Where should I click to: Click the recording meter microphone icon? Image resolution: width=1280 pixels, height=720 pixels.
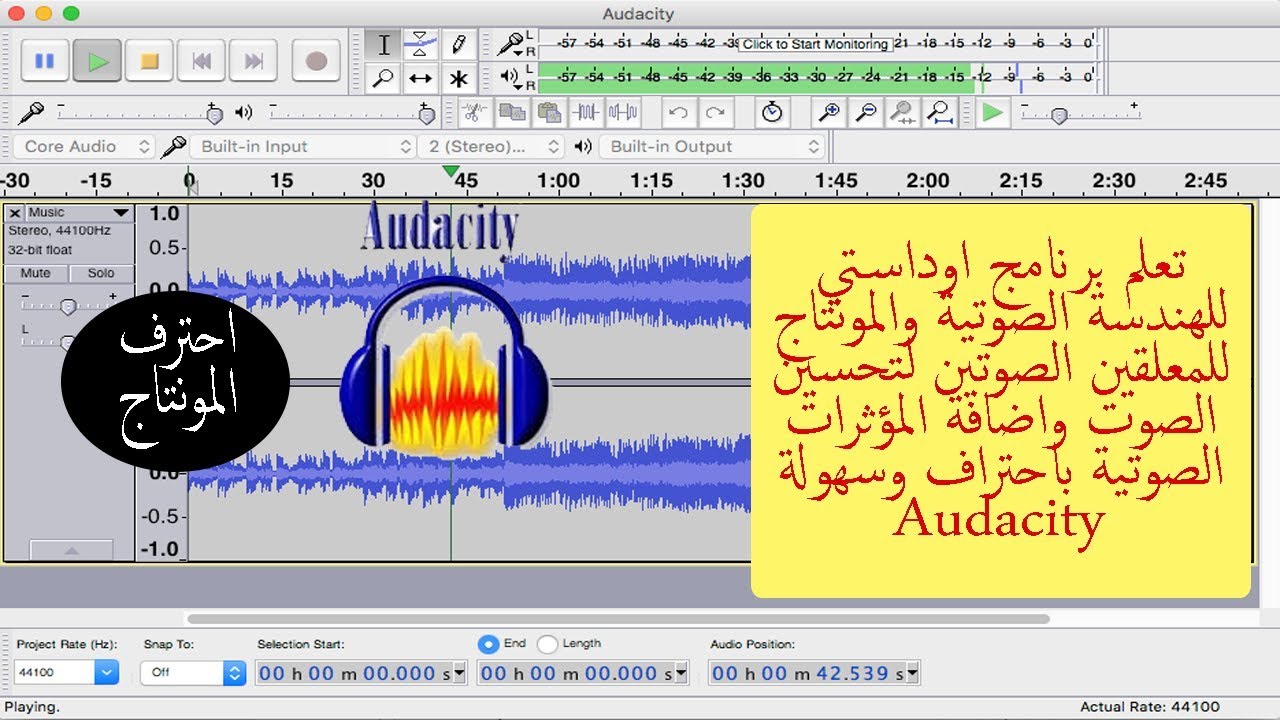tap(511, 43)
